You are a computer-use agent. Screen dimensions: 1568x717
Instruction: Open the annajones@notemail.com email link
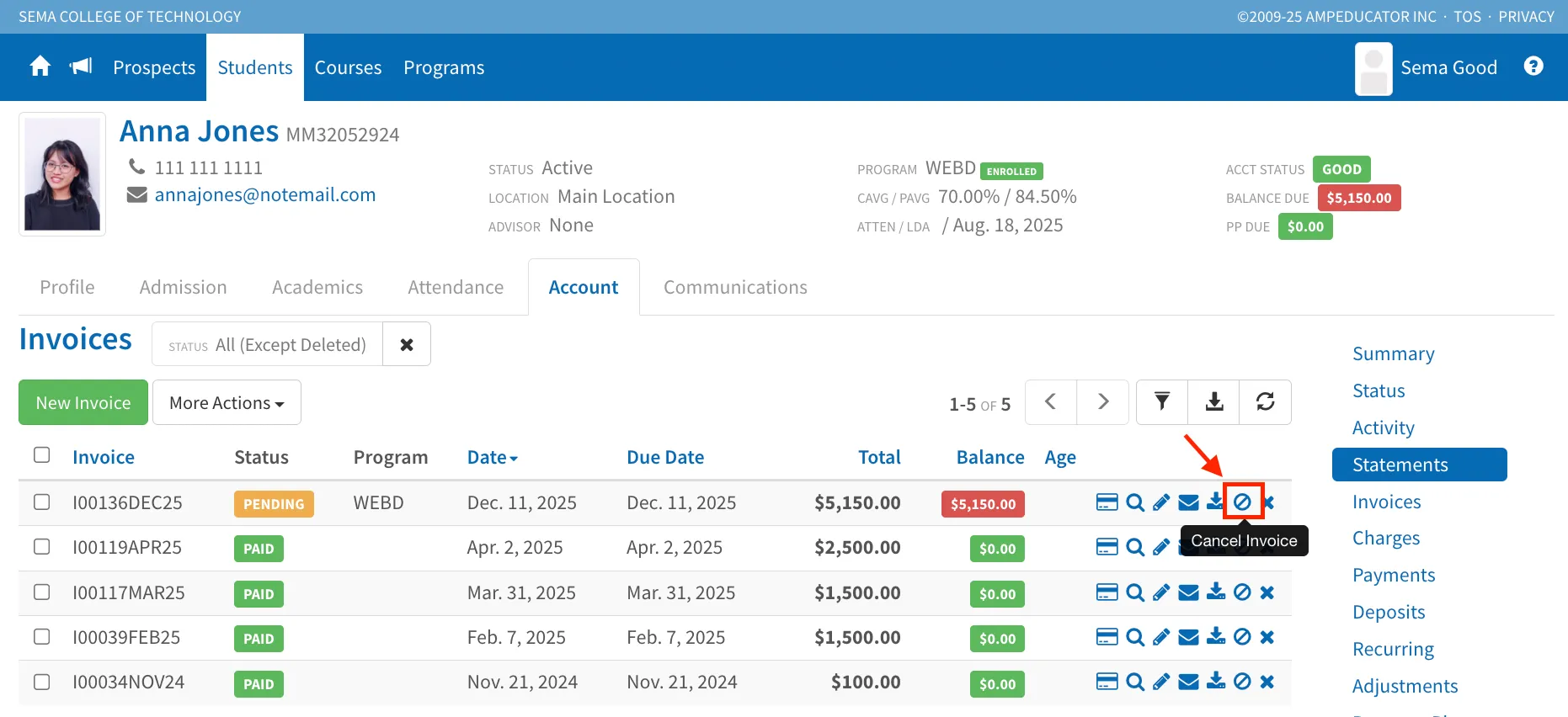point(265,194)
